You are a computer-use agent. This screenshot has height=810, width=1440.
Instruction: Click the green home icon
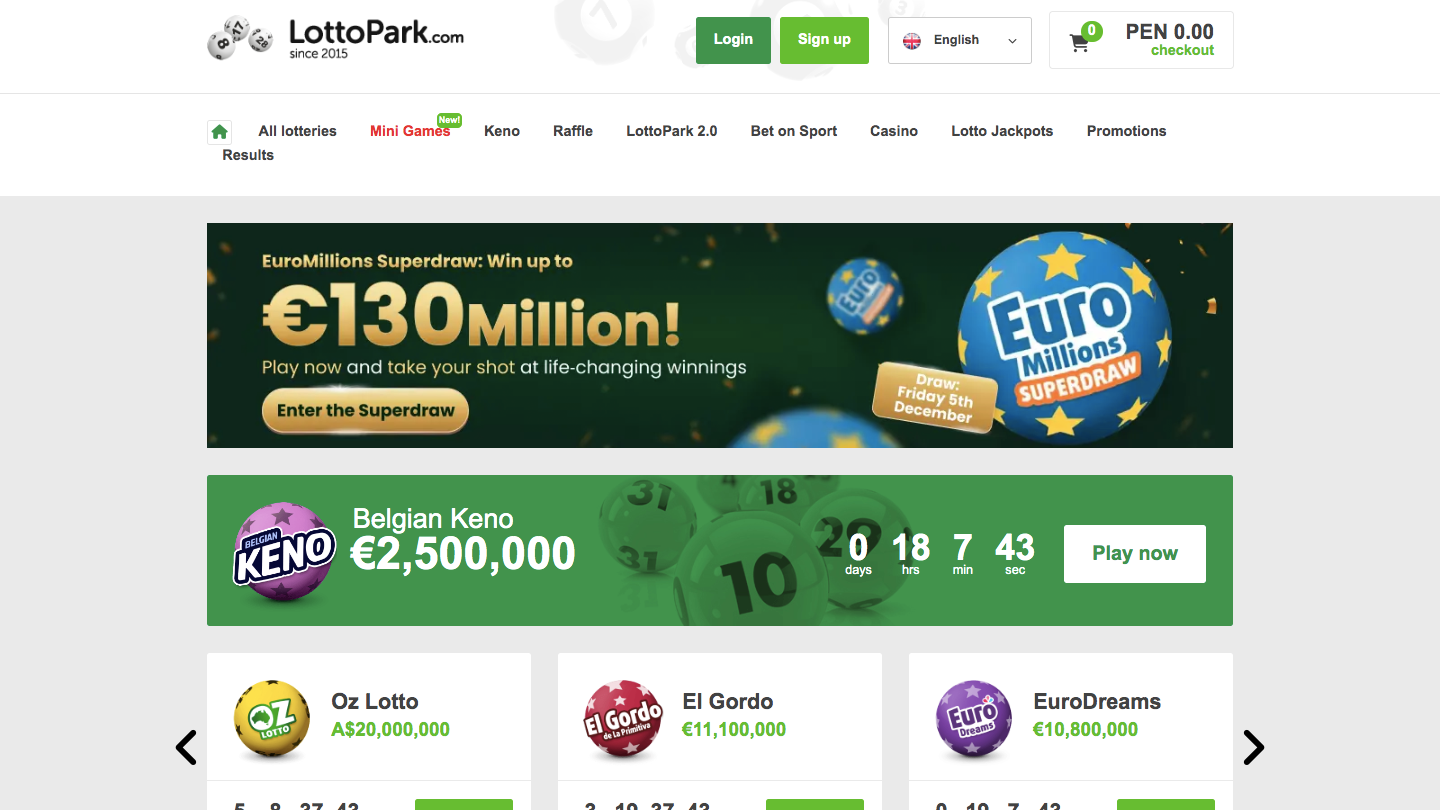click(220, 132)
